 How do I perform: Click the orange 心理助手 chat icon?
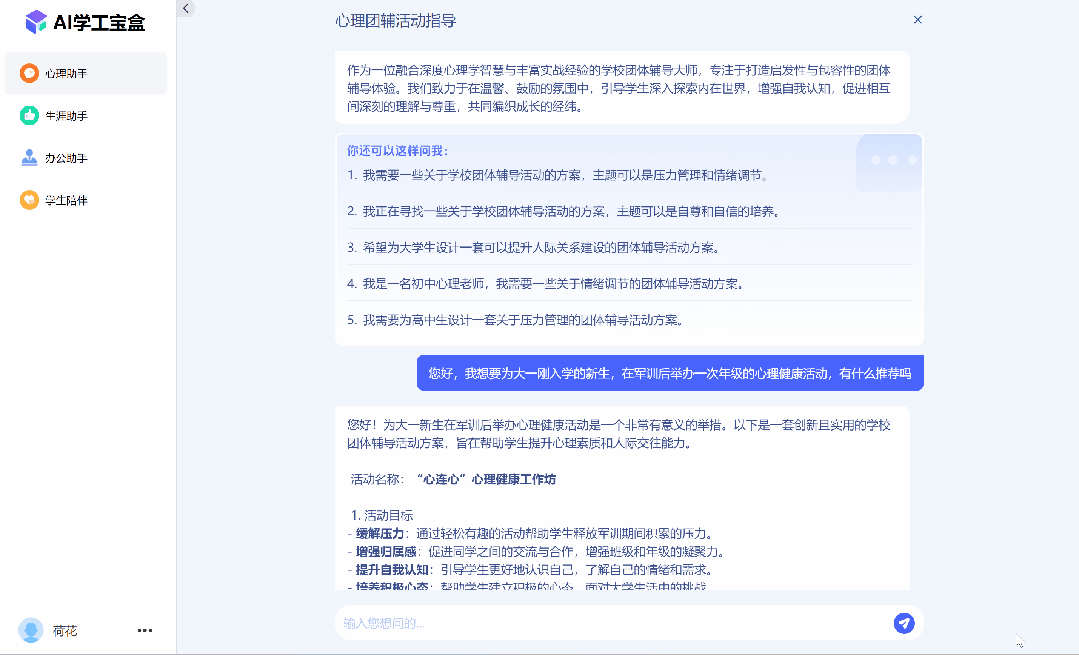click(29, 73)
